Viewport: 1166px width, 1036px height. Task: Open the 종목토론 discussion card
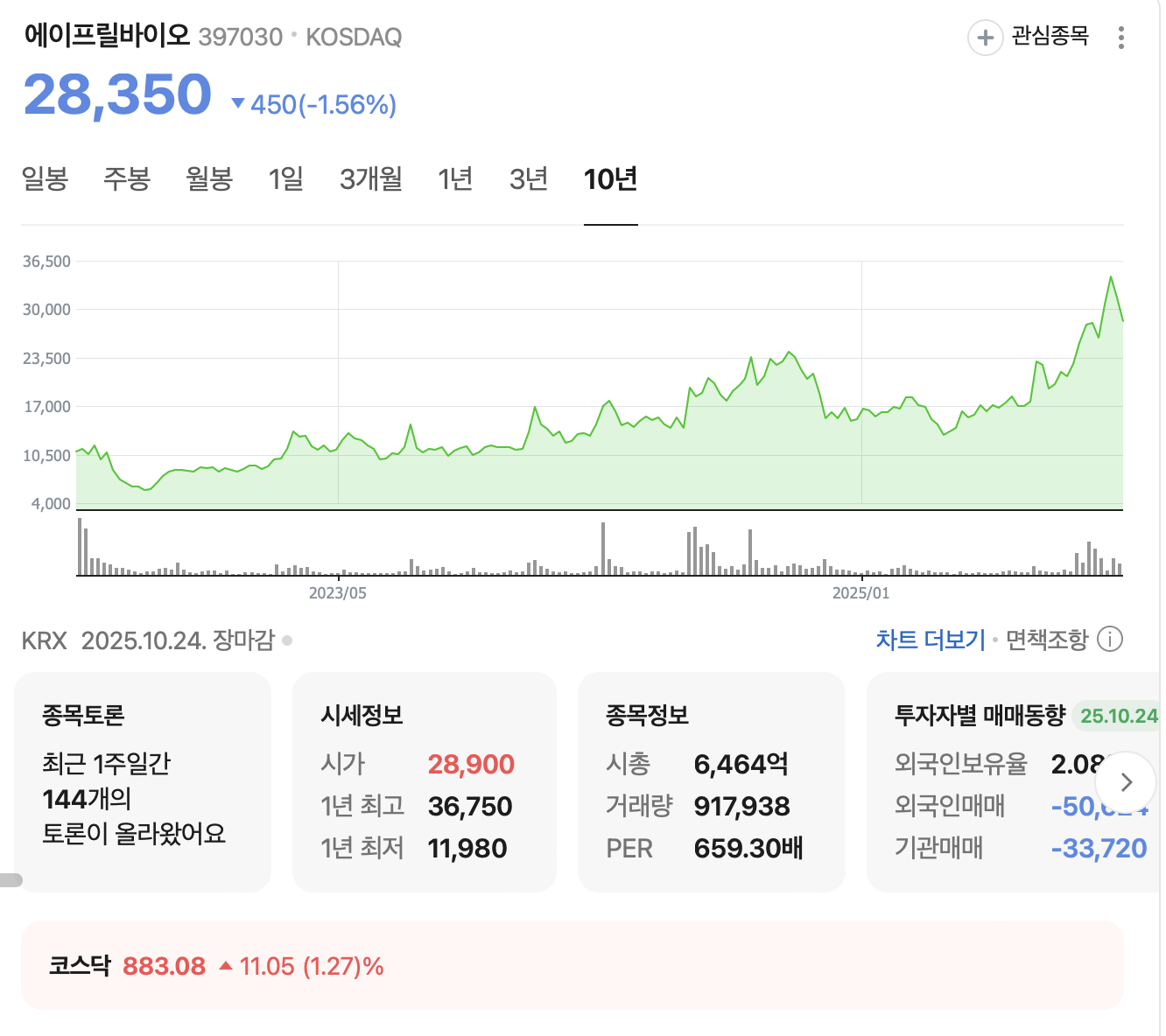click(144, 782)
